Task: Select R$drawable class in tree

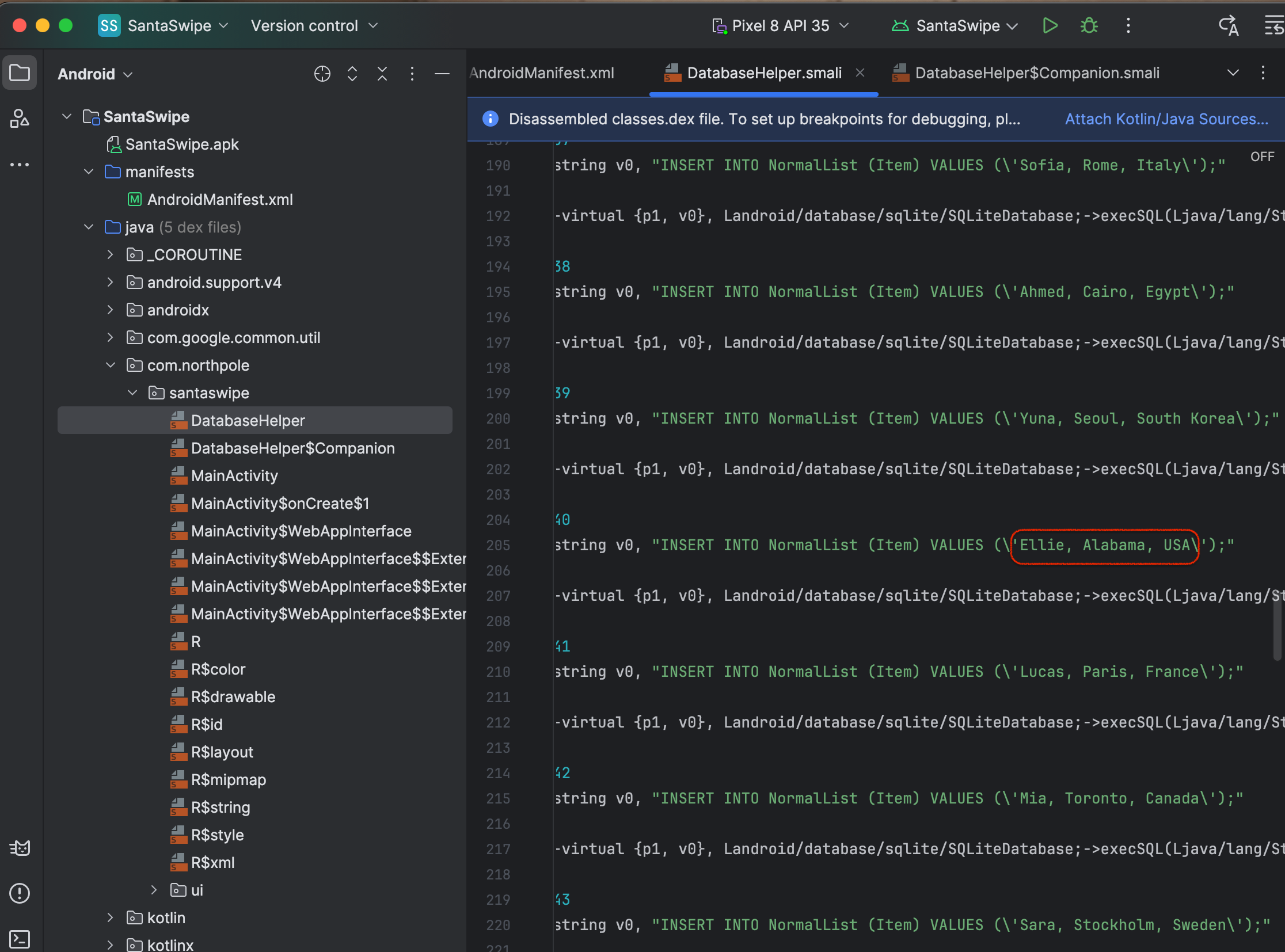Action: click(x=223, y=697)
